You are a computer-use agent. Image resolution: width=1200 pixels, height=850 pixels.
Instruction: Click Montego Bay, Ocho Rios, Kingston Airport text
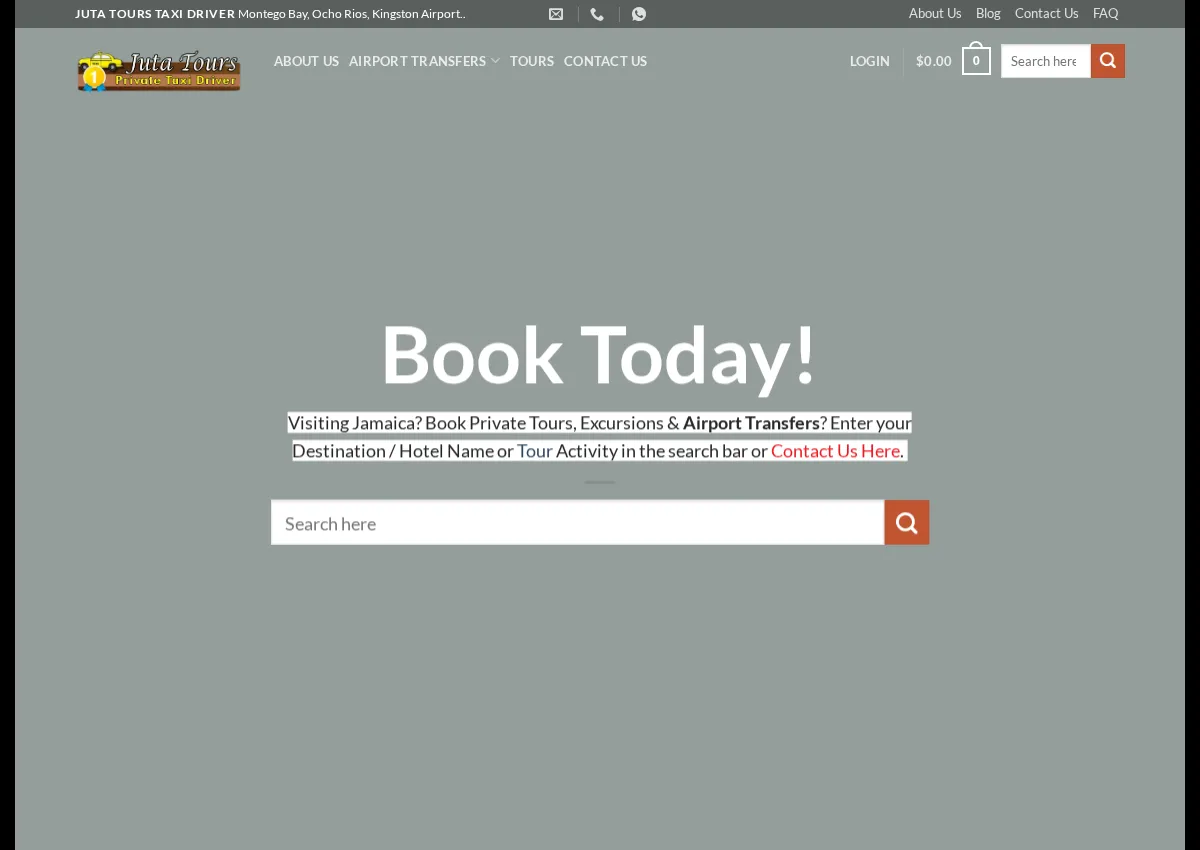352,14
